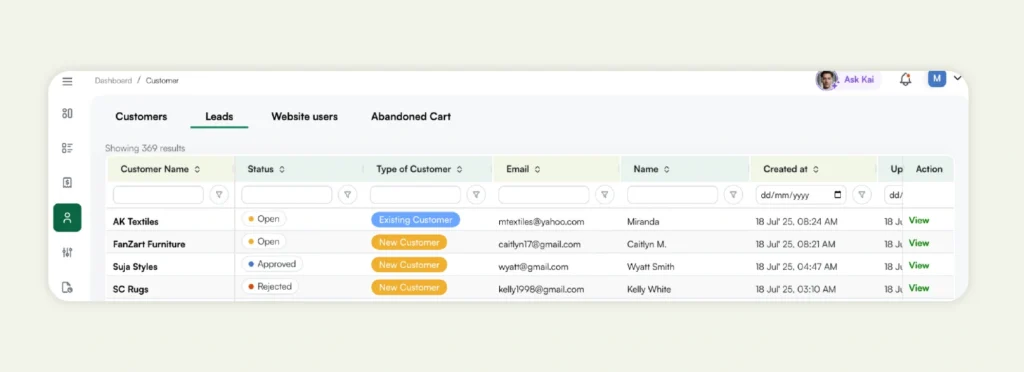The width and height of the screenshot is (1024, 372).
Task: Click the Open status of FanZart Furniture
Action: (x=264, y=241)
